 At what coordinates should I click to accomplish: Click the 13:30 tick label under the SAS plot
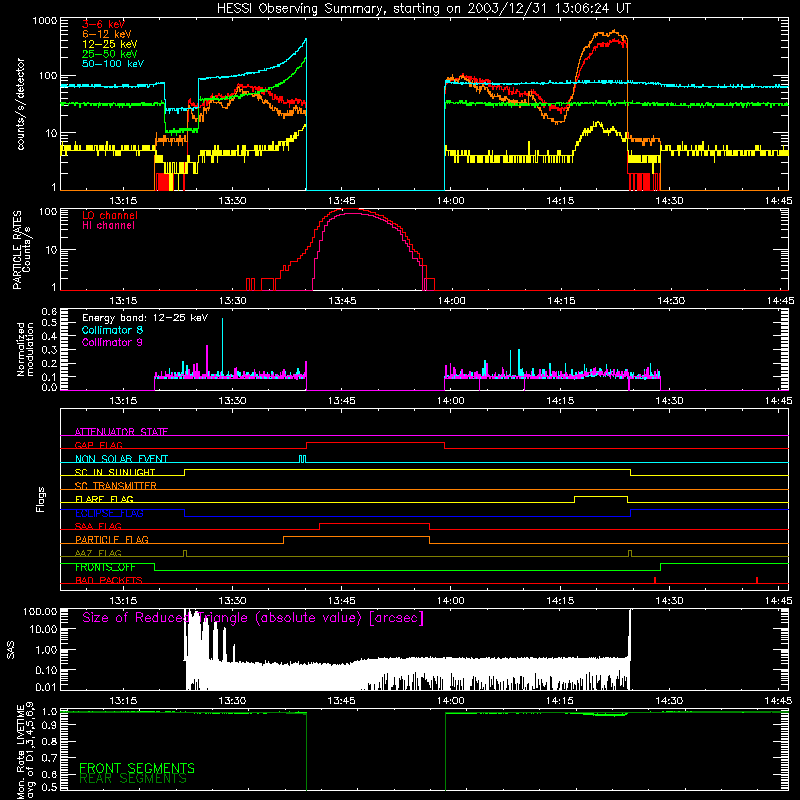(232, 701)
